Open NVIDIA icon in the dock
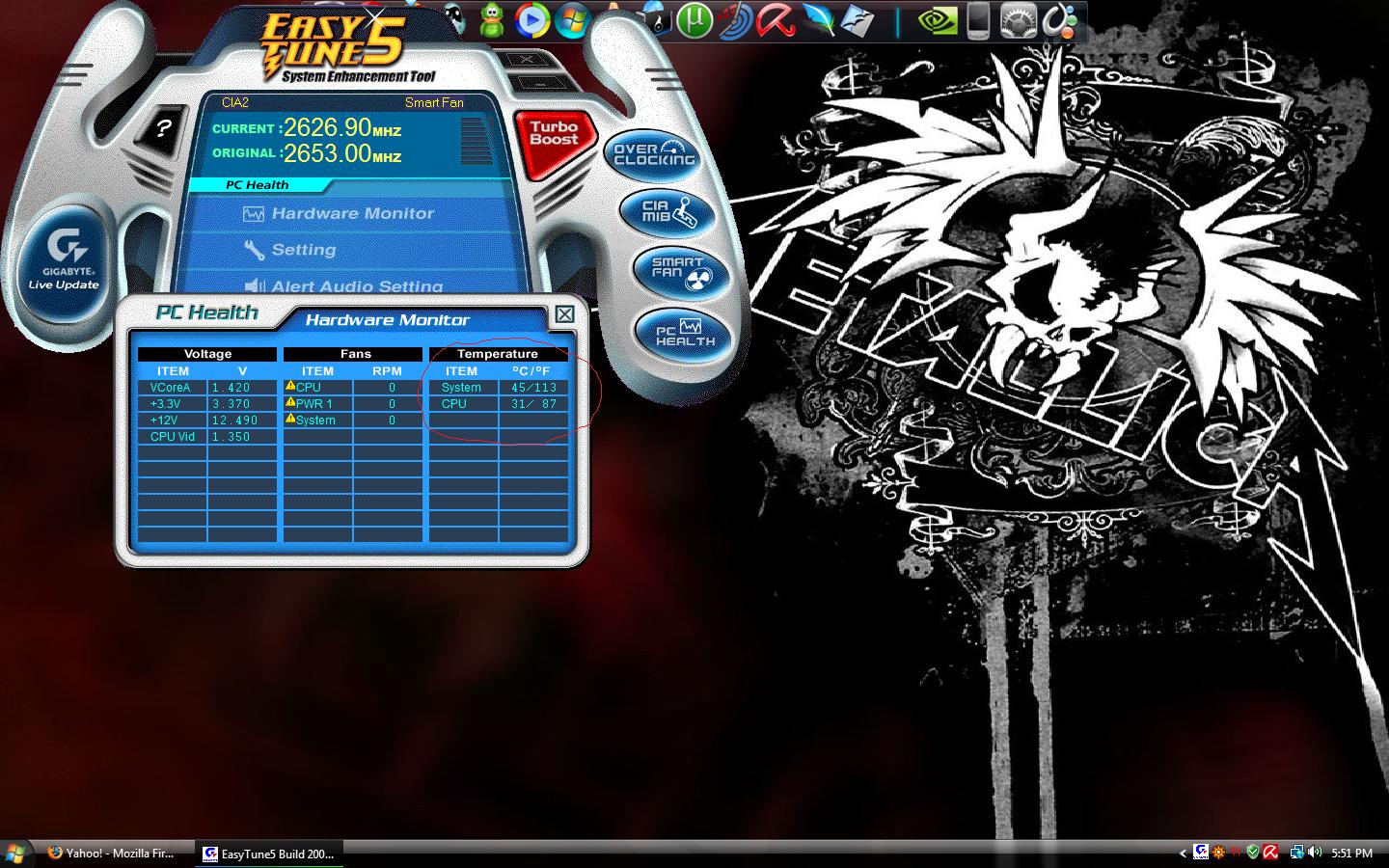 point(935,20)
